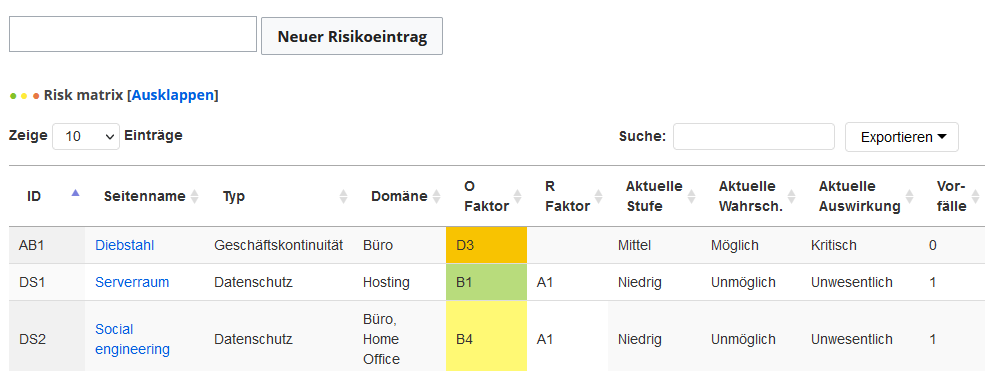Focus the Suche search field
This screenshot has width=998, height=371.
pos(754,136)
